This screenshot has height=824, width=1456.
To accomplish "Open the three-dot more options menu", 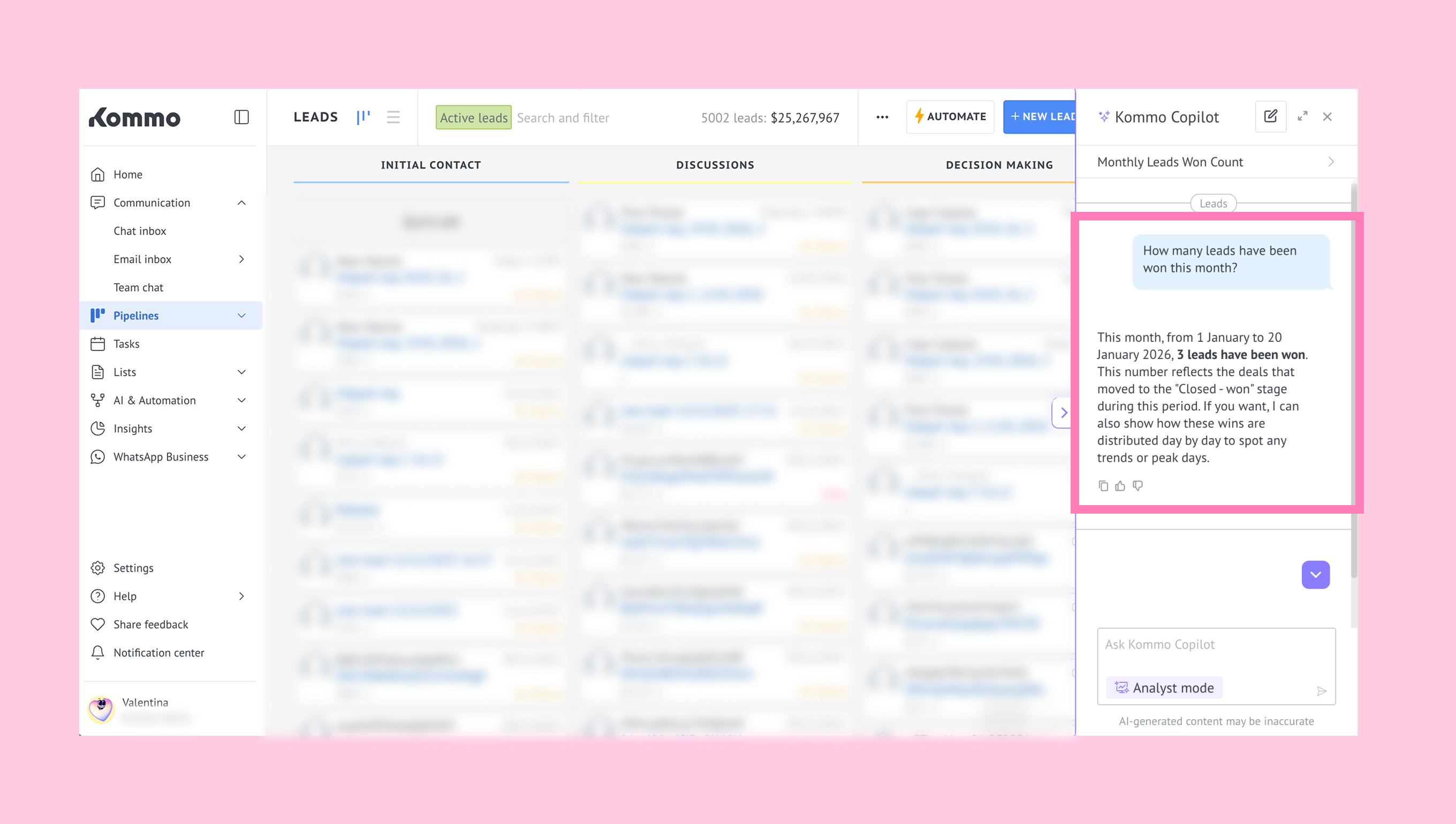I will 882,117.
